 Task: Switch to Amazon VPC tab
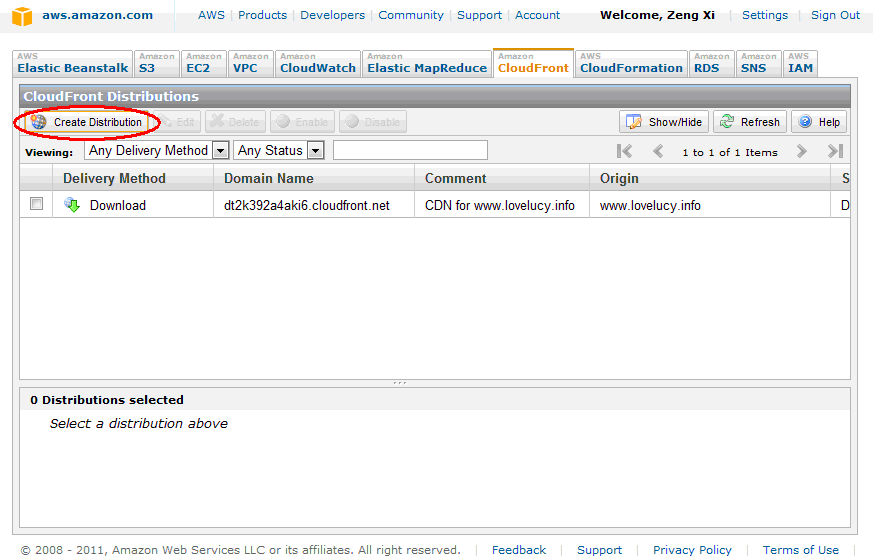[x=251, y=63]
